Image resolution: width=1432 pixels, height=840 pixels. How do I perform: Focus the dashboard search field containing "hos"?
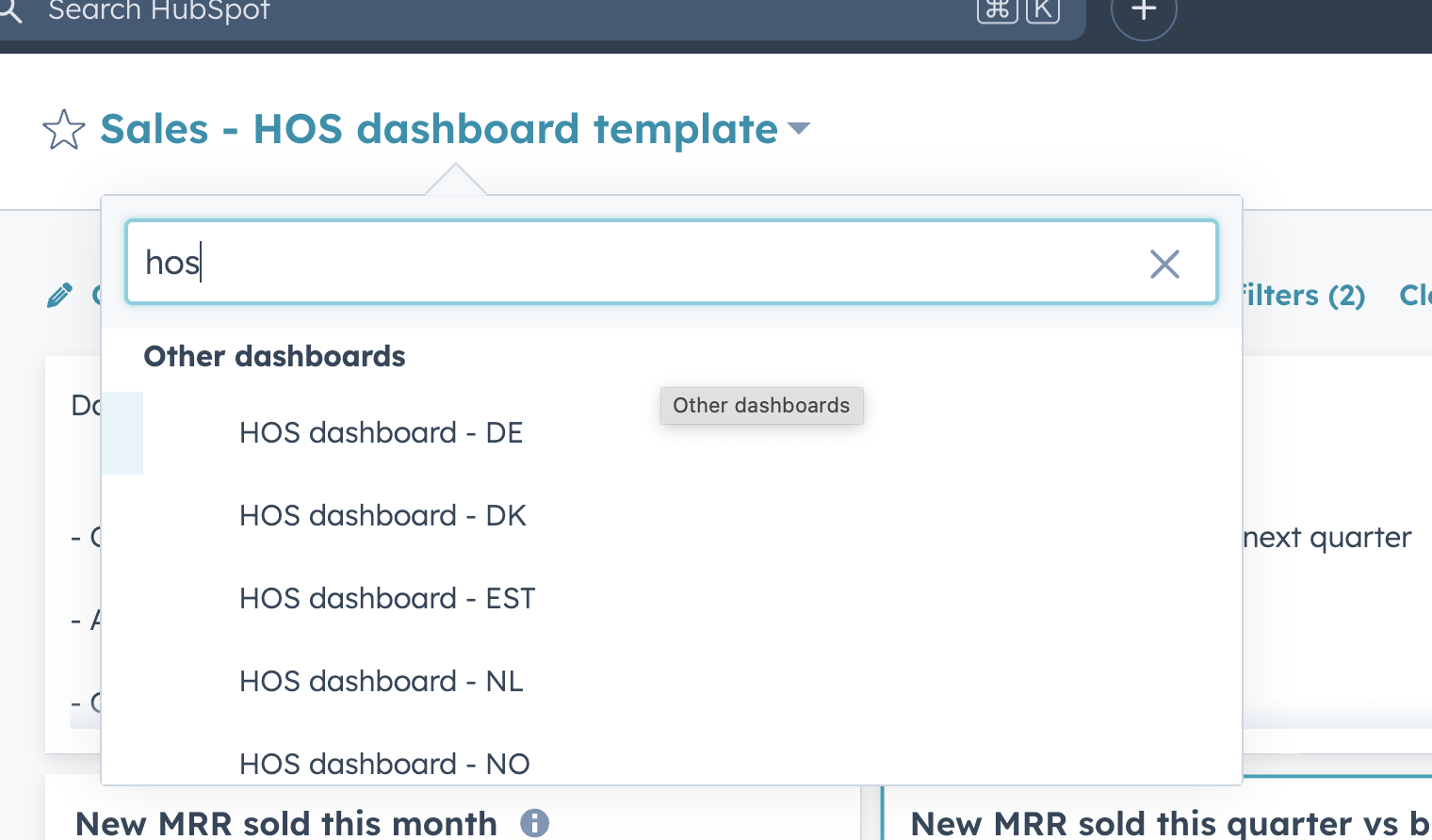pyautogui.click(x=641, y=263)
